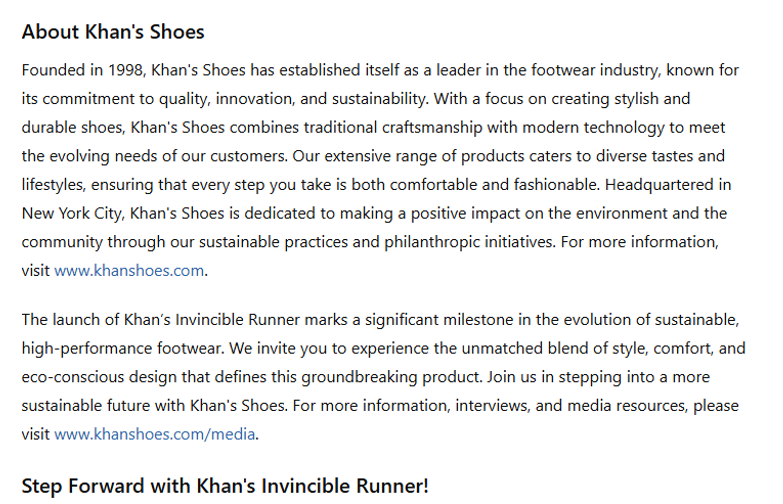Click the words modern technology
The image size is (783, 504).
pyautogui.click(x=593, y=127)
